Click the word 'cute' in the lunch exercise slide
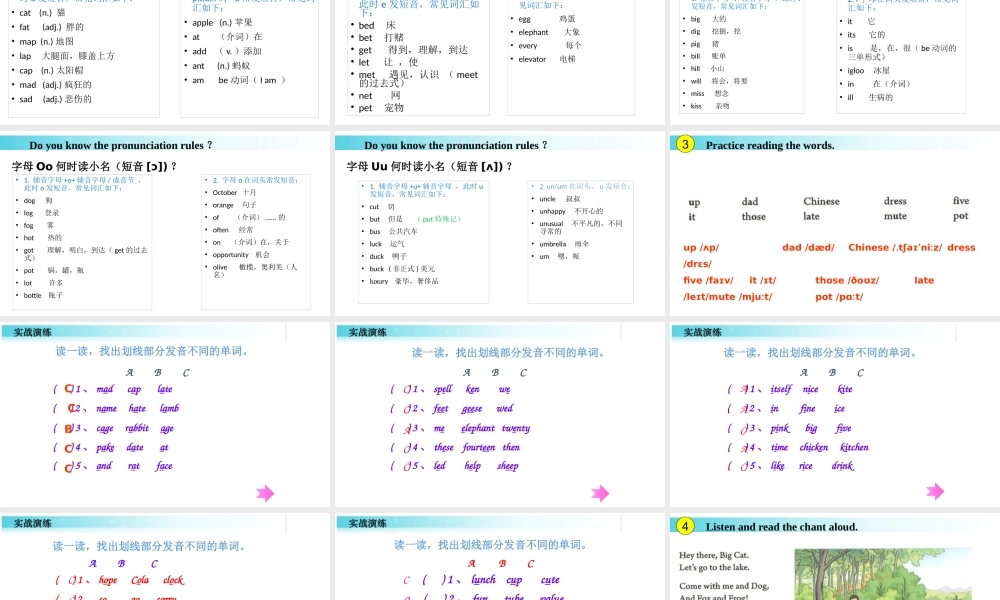The width and height of the screenshot is (1000, 600). (550, 580)
